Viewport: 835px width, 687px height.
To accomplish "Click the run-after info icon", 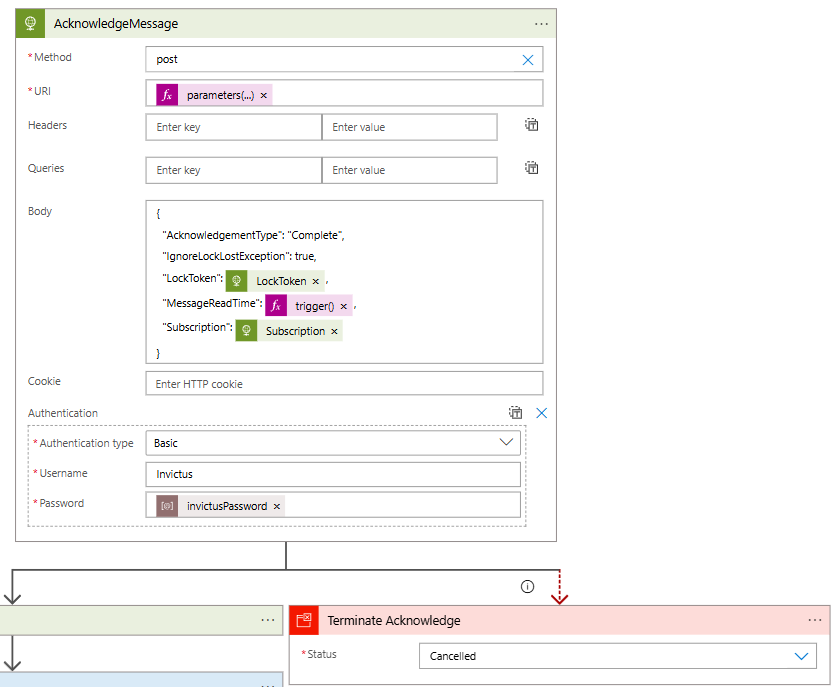I will click(528, 587).
